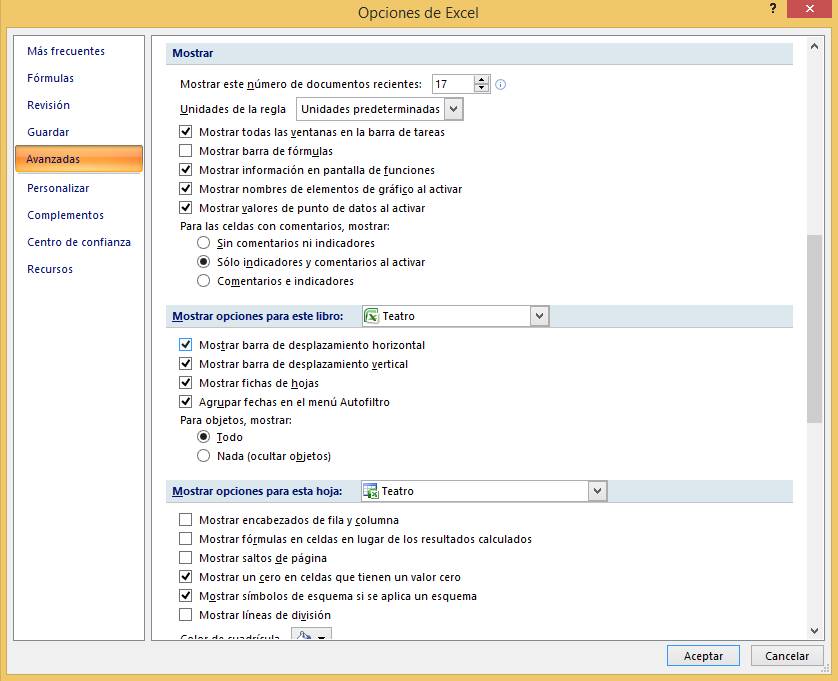The height and width of the screenshot is (681, 838).
Task: Toggle Mostrar un cero en celdas checkbox
Action: coord(185,577)
